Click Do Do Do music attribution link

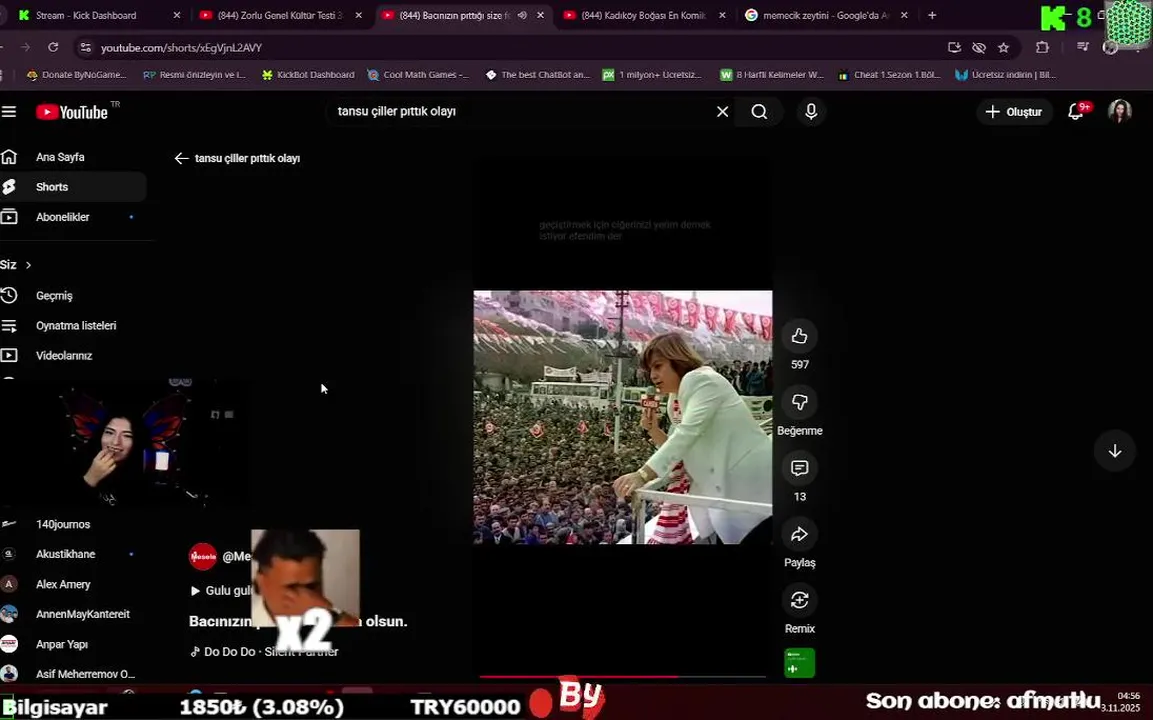click(265, 652)
